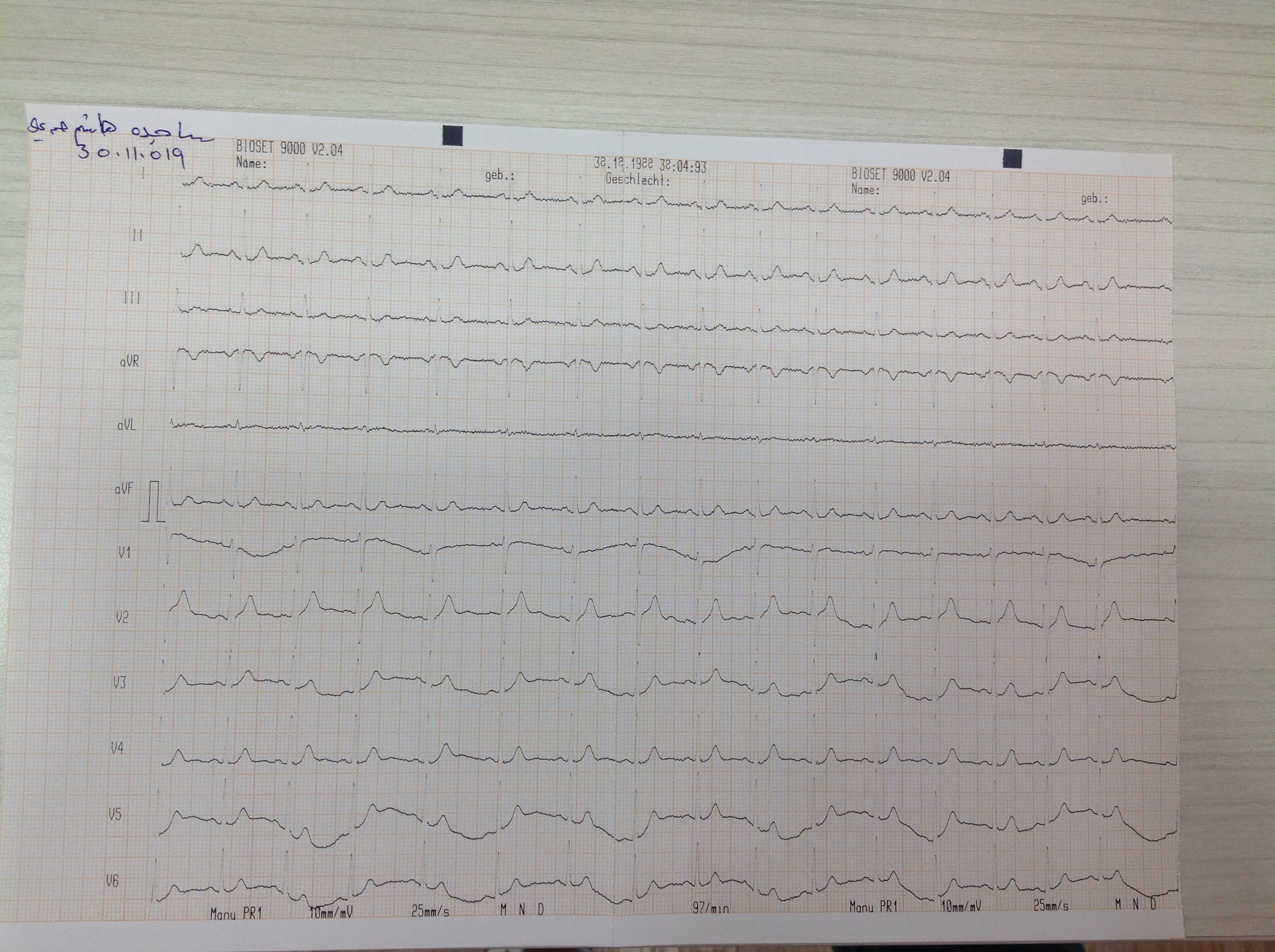Click the V5 lead label
This screenshot has height=952, width=1275.
115,815
